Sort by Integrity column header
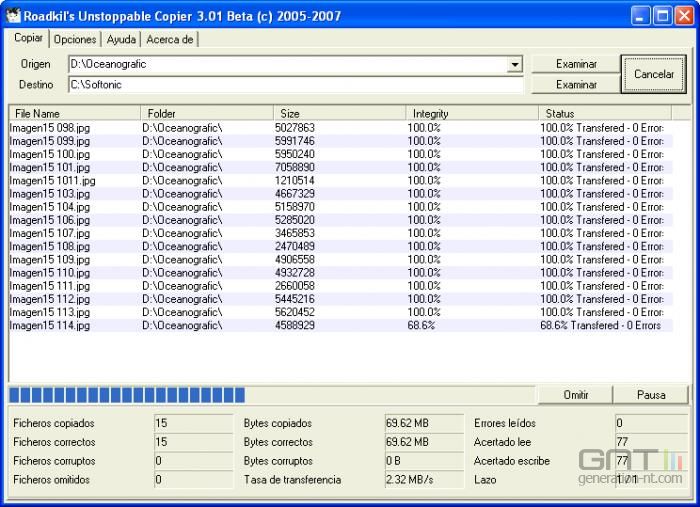The image size is (700, 507). click(x=472, y=113)
